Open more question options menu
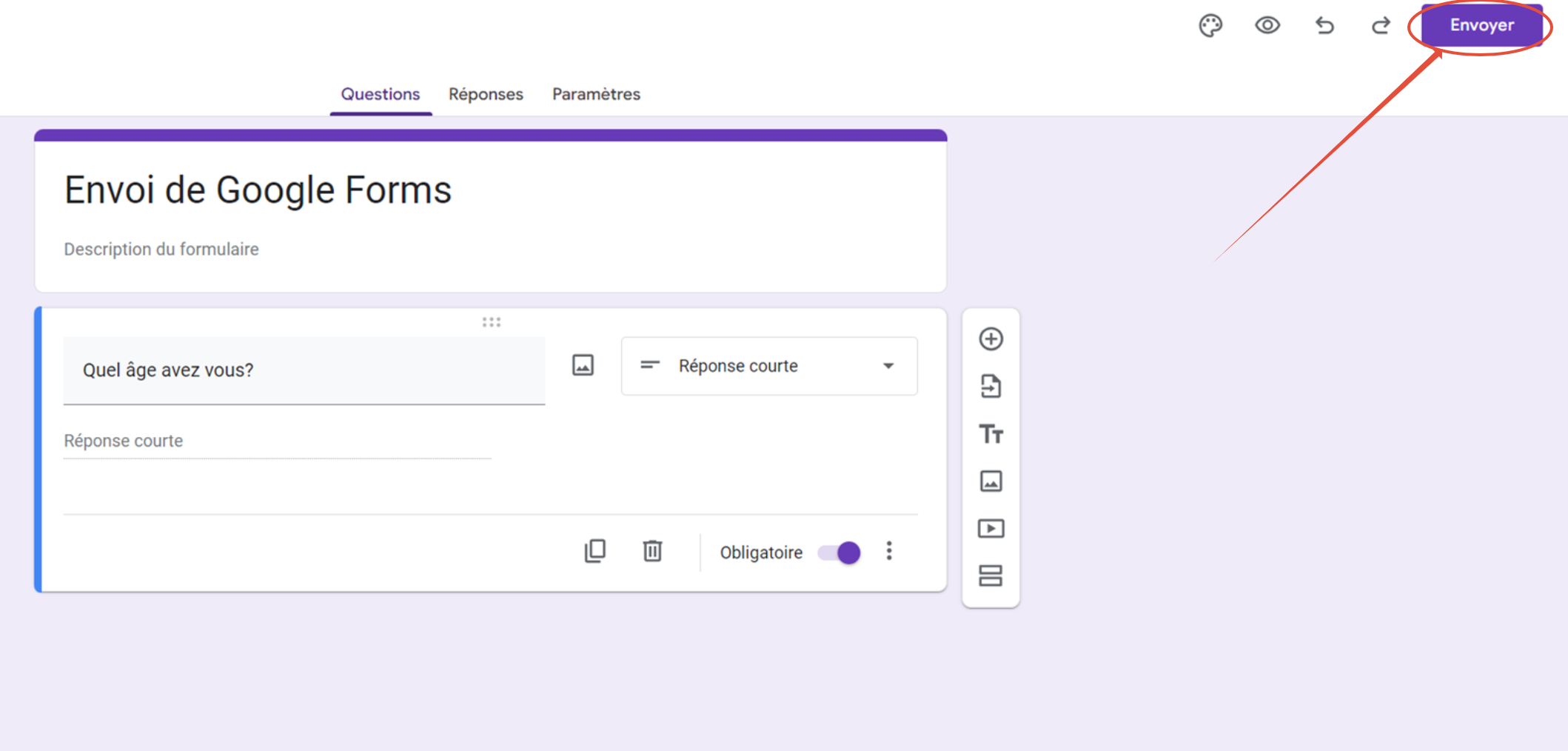The image size is (1568, 751). coord(889,551)
